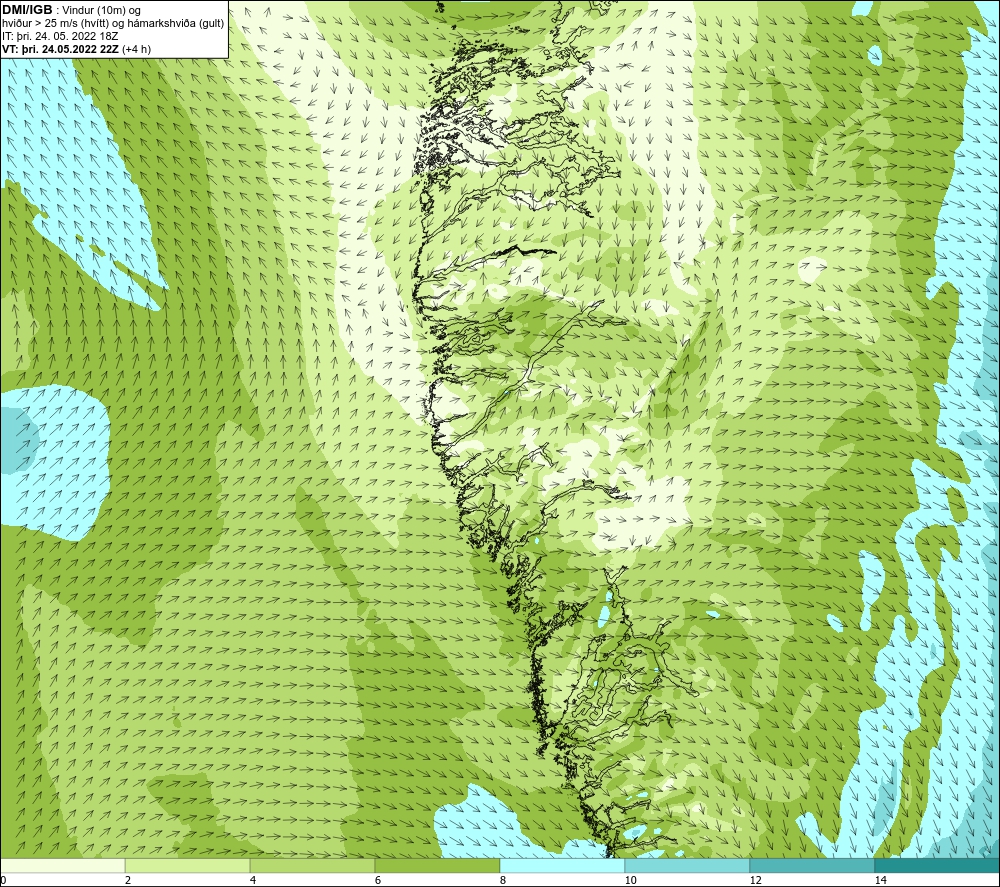Click the "Vindur (10m) og" title text

(x=102, y=11)
